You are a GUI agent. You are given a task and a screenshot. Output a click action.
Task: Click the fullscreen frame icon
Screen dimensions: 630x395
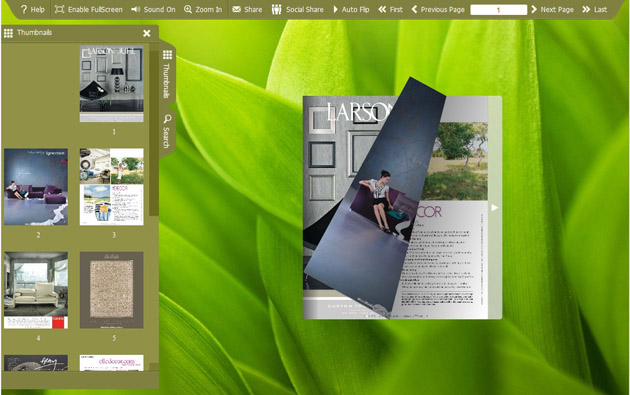[x=59, y=9]
